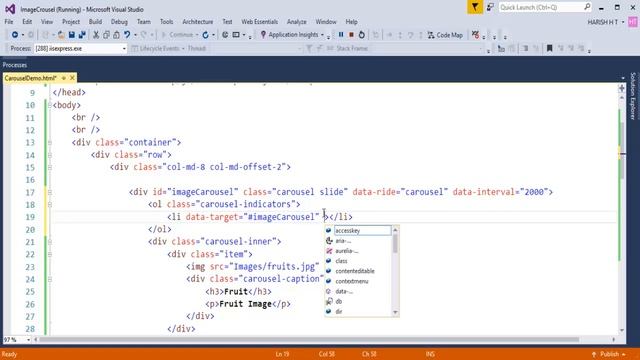The width and height of the screenshot is (640, 360).
Task: Open the Architecture menu
Action: tap(198, 22)
